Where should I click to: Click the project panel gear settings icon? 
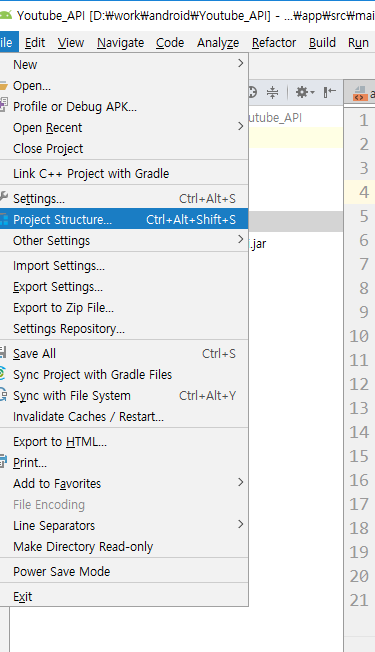[x=304, y=92]
